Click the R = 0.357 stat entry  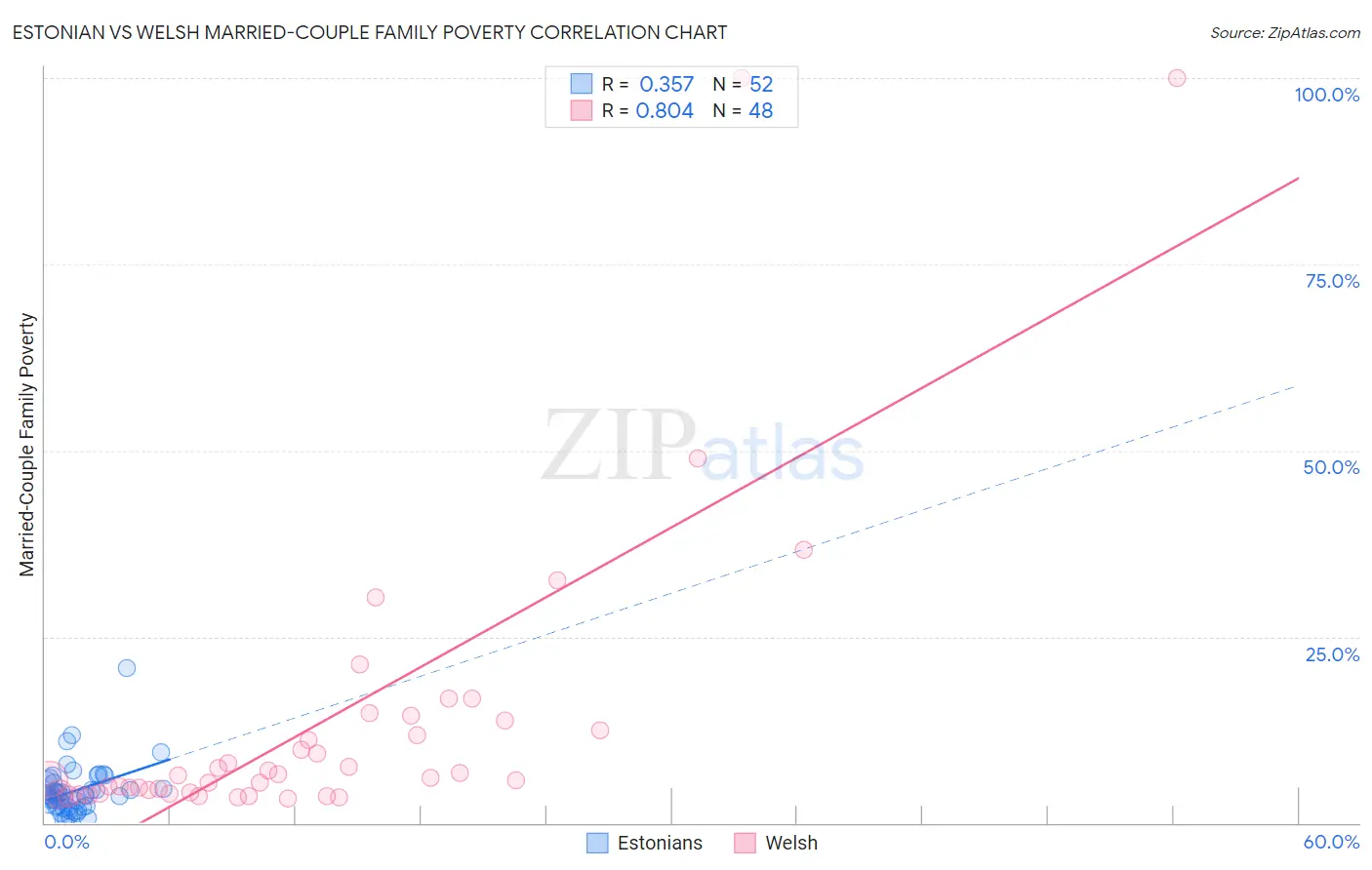click(648, 84)
